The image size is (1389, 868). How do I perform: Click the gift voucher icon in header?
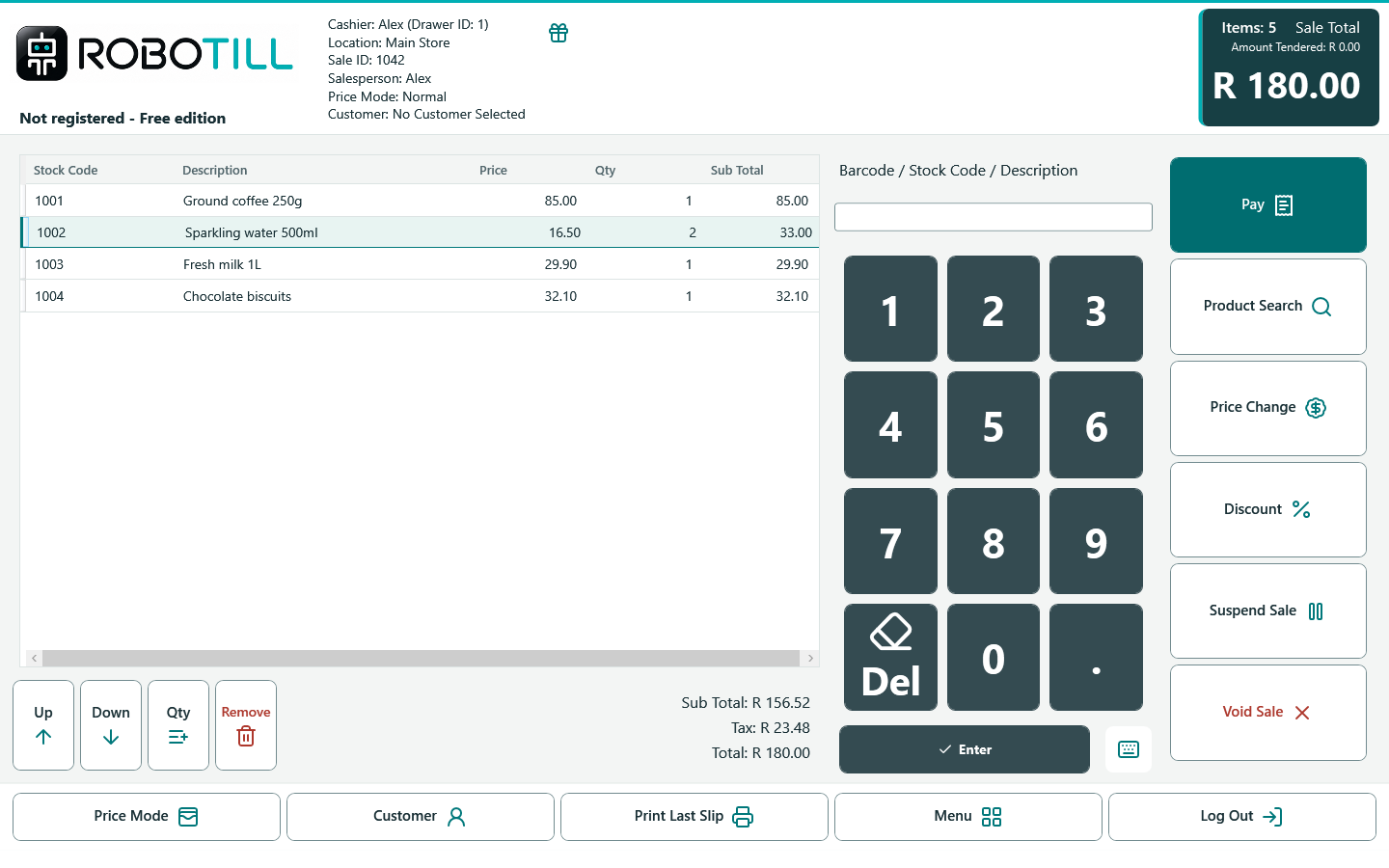(558, 33)
